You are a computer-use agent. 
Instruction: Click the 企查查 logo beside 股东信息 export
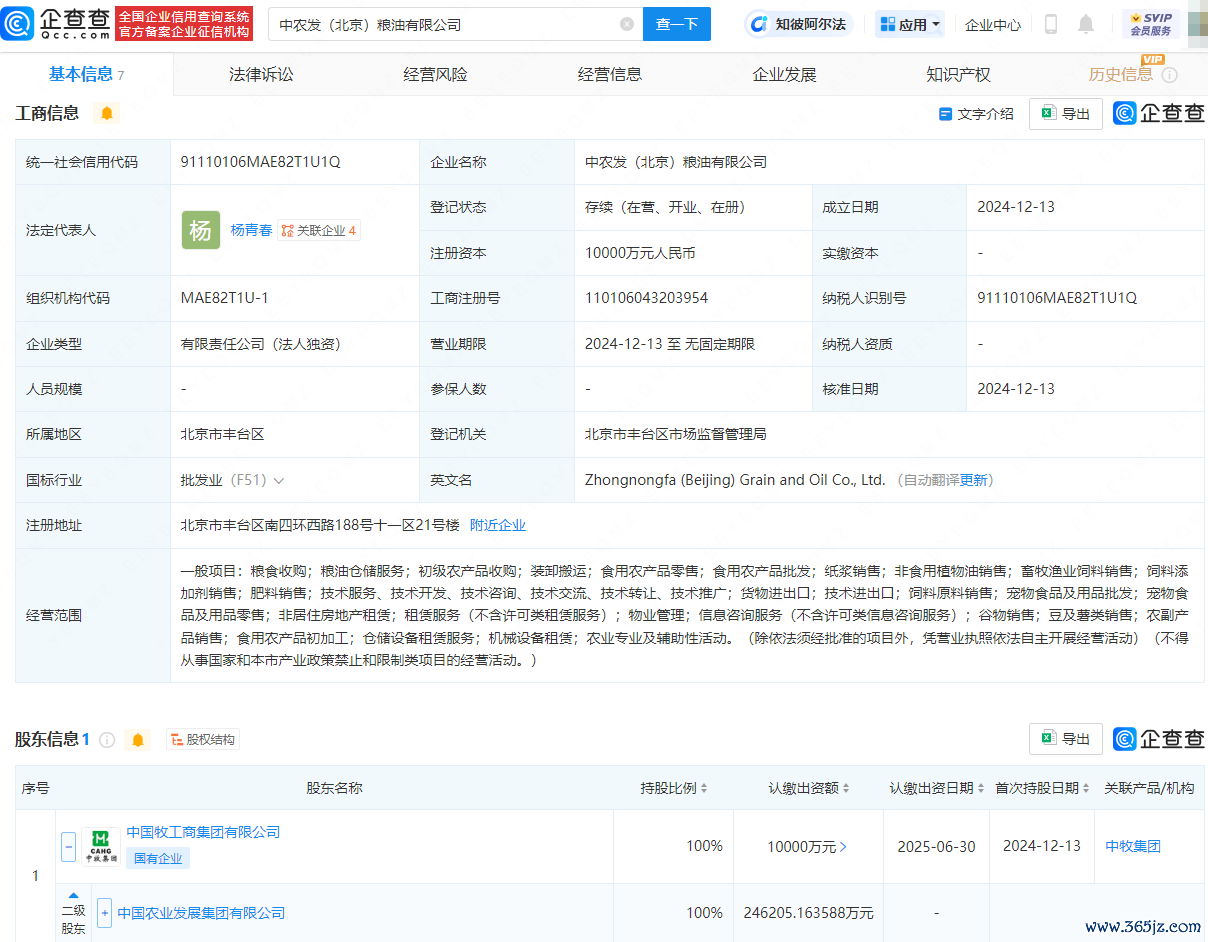(1159, 739)
